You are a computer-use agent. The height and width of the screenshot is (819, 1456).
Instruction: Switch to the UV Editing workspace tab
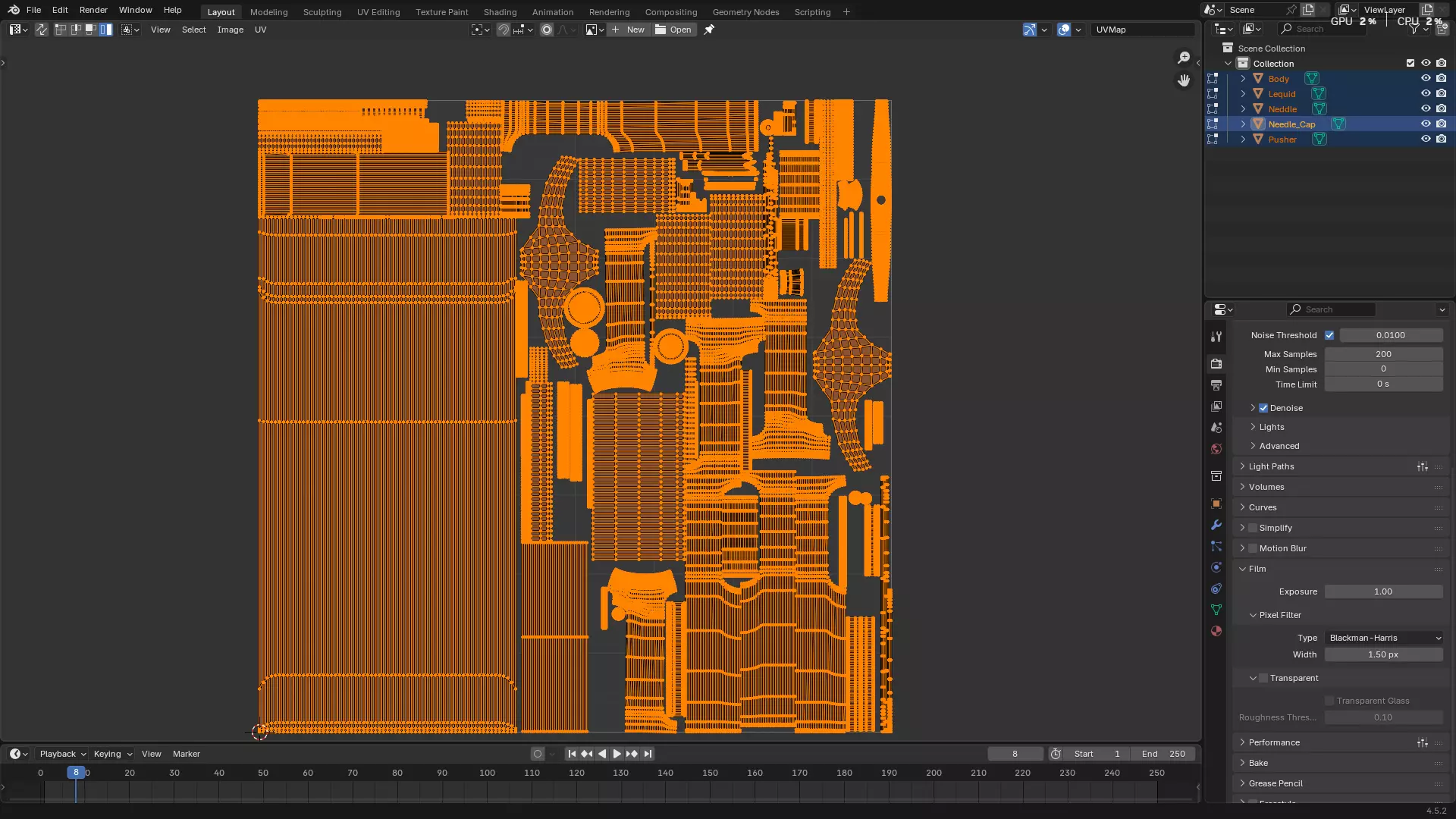[x=378, y=12]
